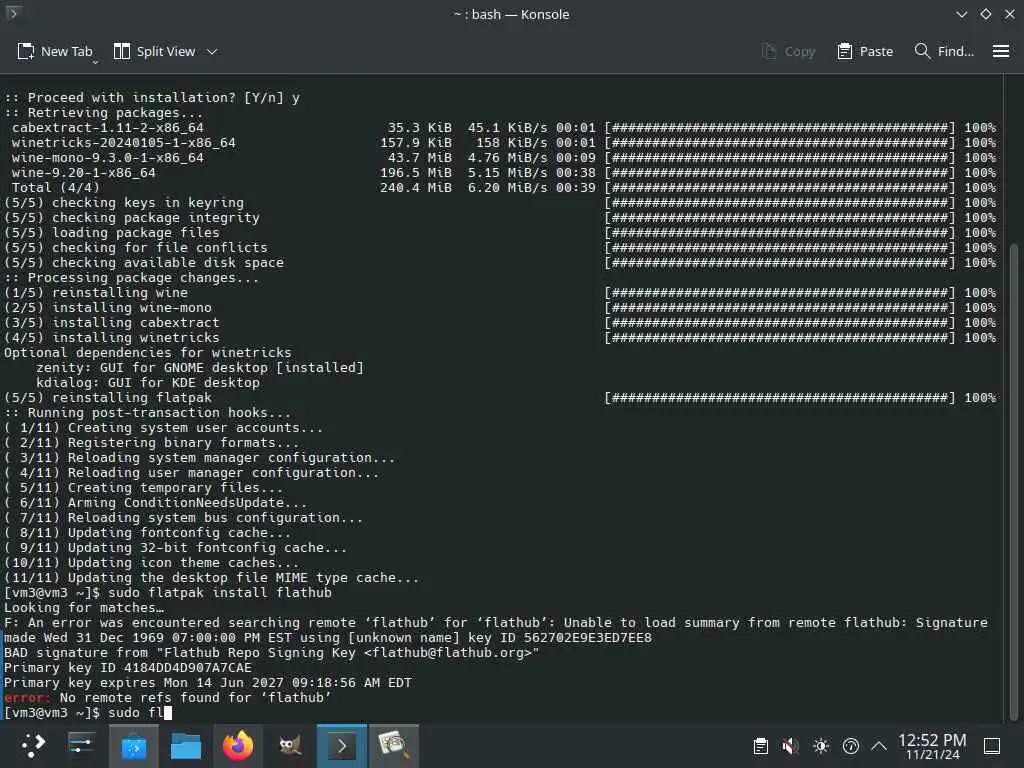Switch to Konsole task in the taskbar
The height and width of the screenshot is (768, 1024).
point(342,746)
